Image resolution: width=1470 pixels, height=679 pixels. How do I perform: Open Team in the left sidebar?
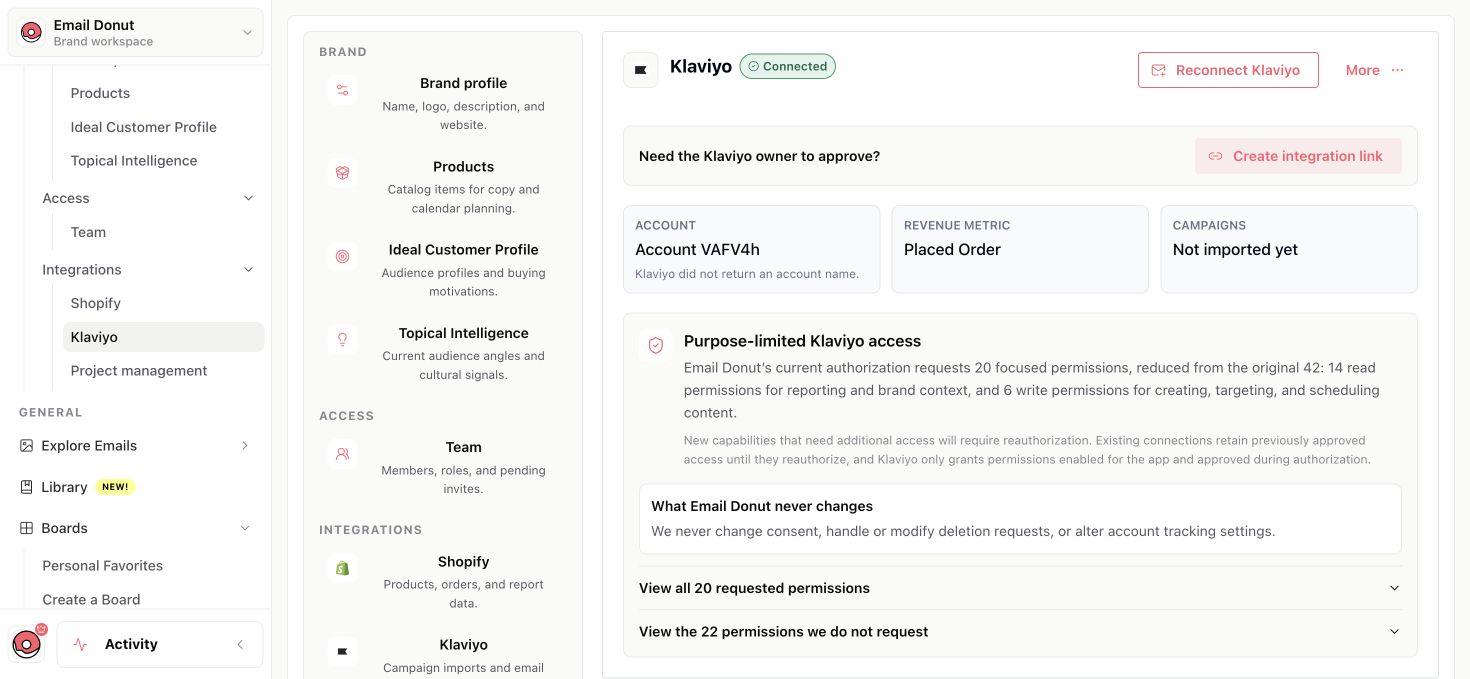point(88,232)
